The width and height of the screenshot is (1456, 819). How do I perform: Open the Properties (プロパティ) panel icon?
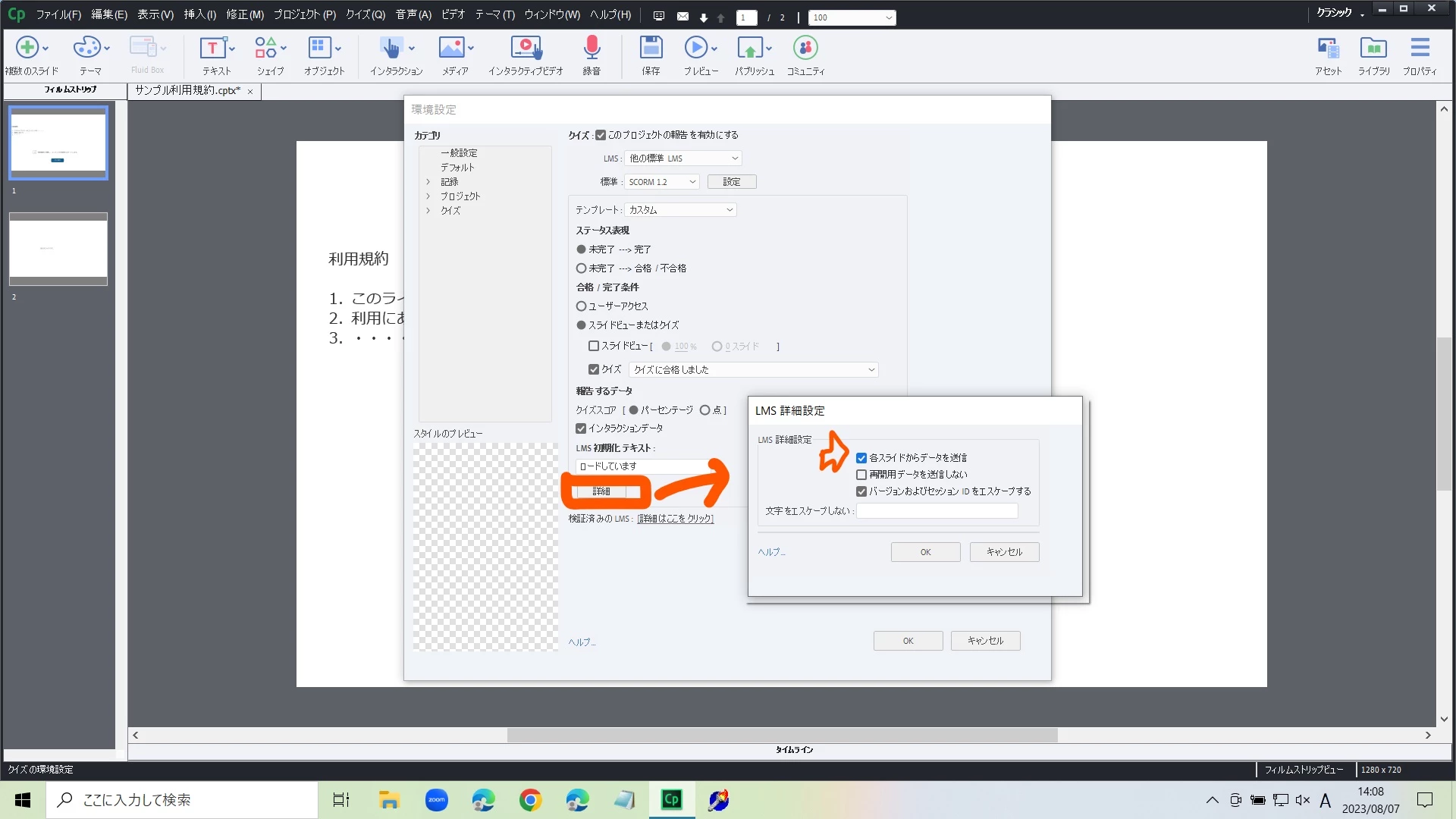point(1420,49)
